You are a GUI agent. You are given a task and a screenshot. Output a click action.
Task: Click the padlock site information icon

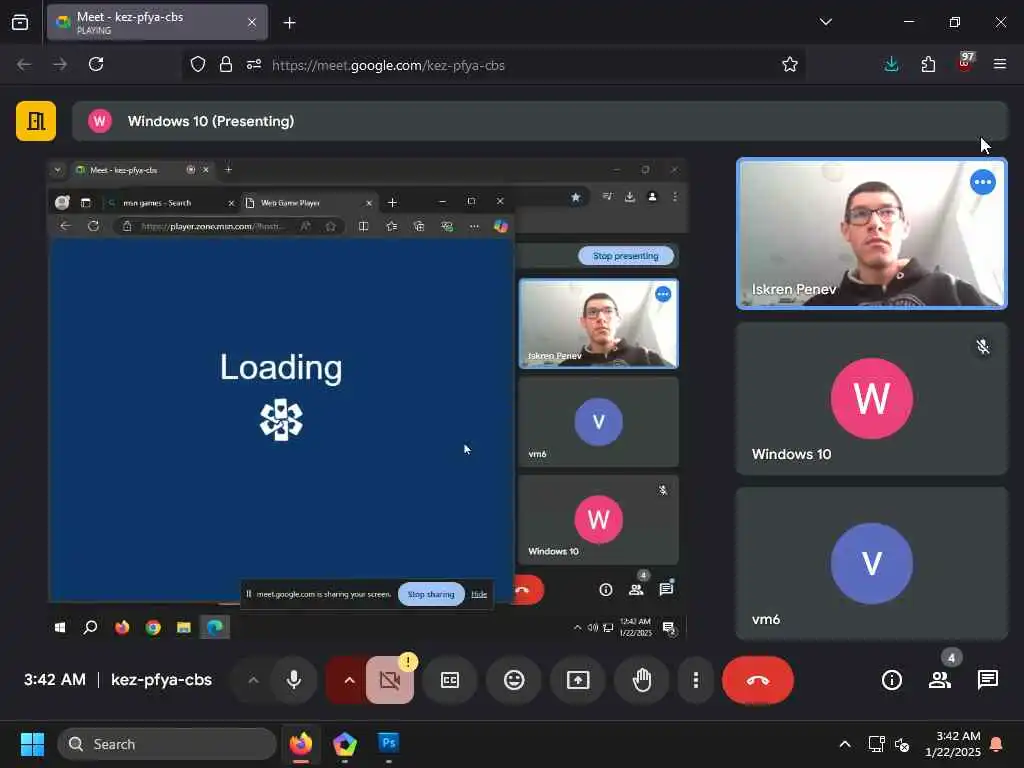(x=226, y=64)
